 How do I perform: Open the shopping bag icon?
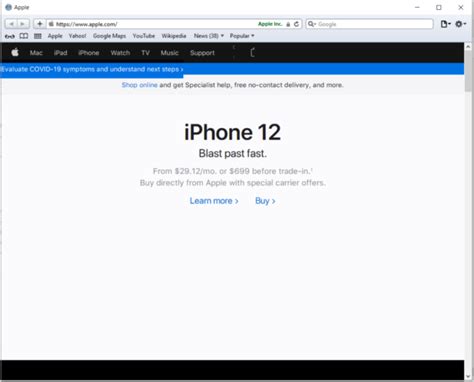(252, 52)
